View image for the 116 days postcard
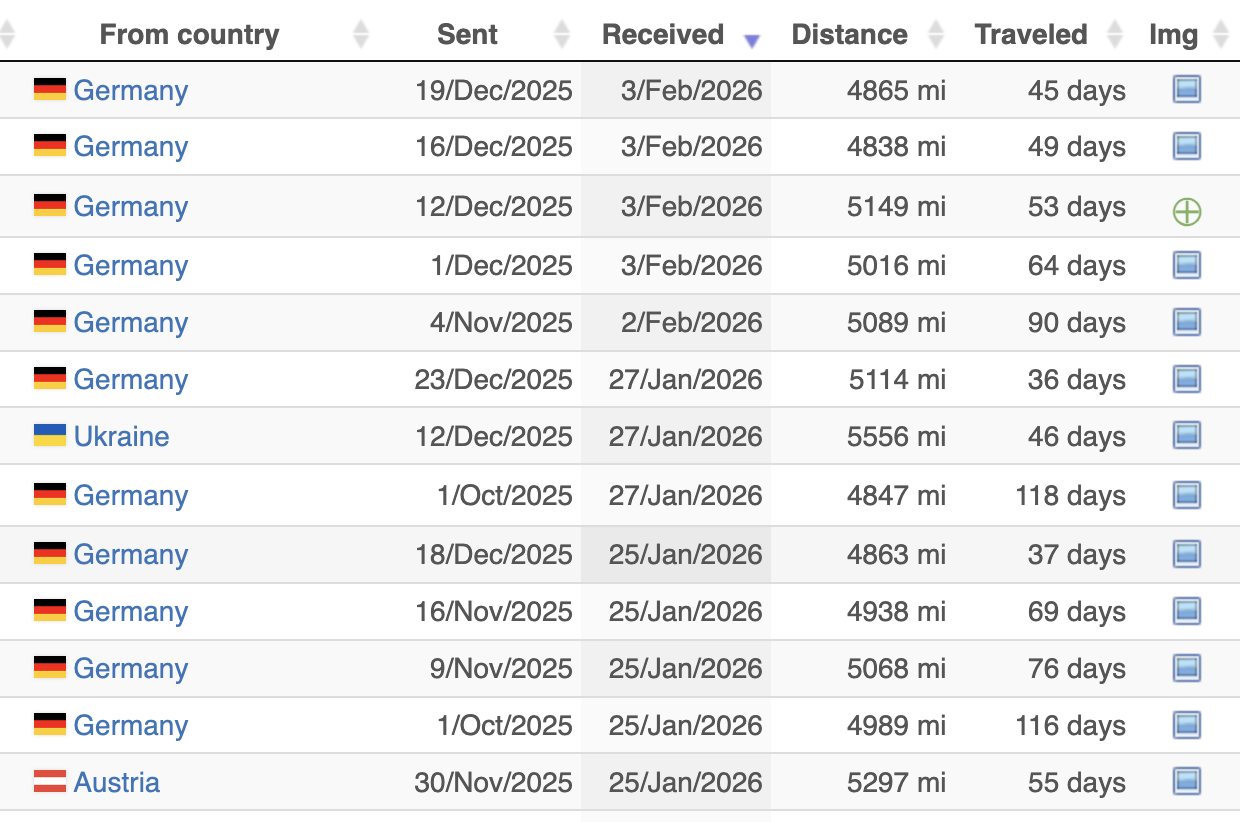 tap(1186, 724)
